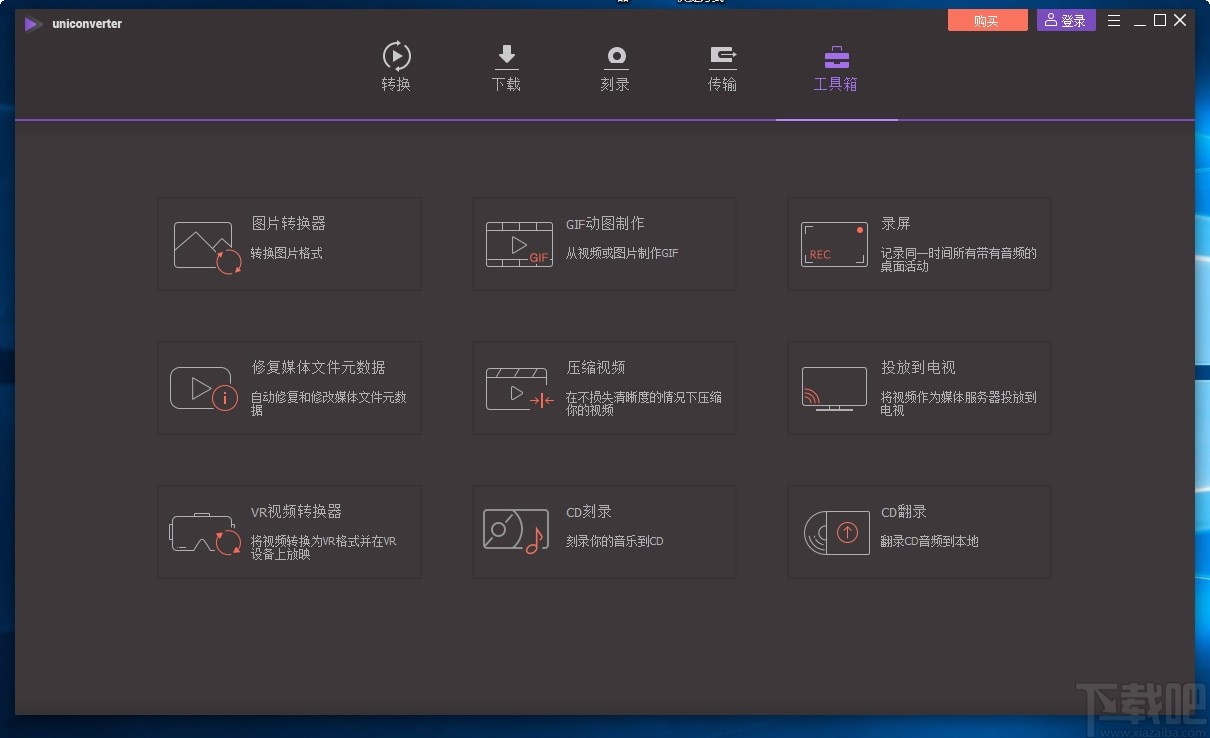Open the CD翻录 CD ripper tool

918,531
